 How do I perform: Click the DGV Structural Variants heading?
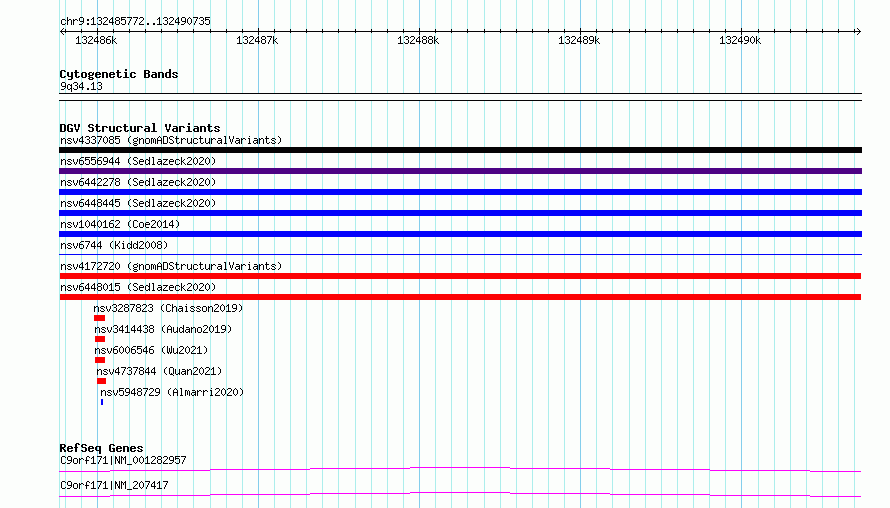pyautogui.click(x=140, y=128)
